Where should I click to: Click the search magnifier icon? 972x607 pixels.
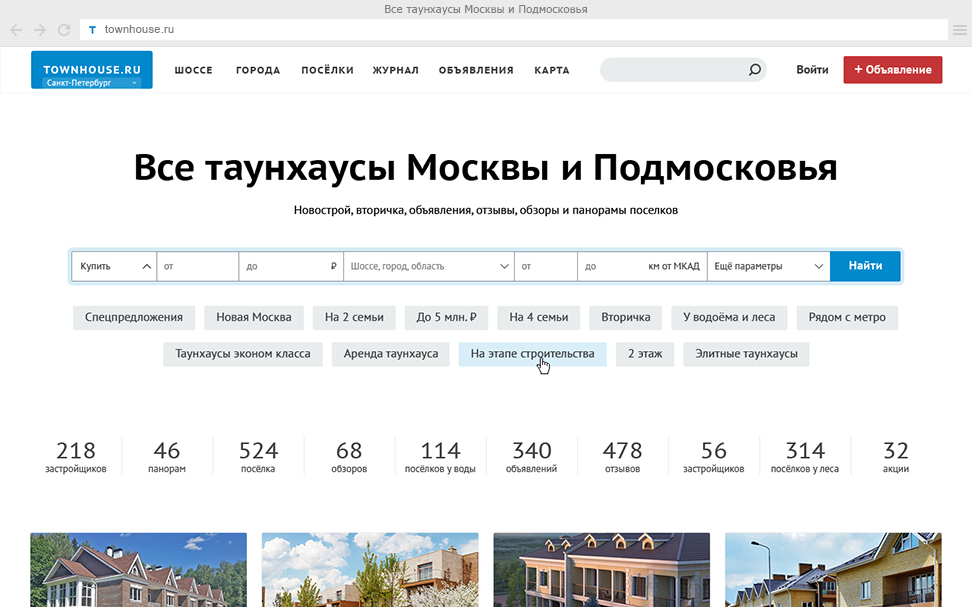755,70
